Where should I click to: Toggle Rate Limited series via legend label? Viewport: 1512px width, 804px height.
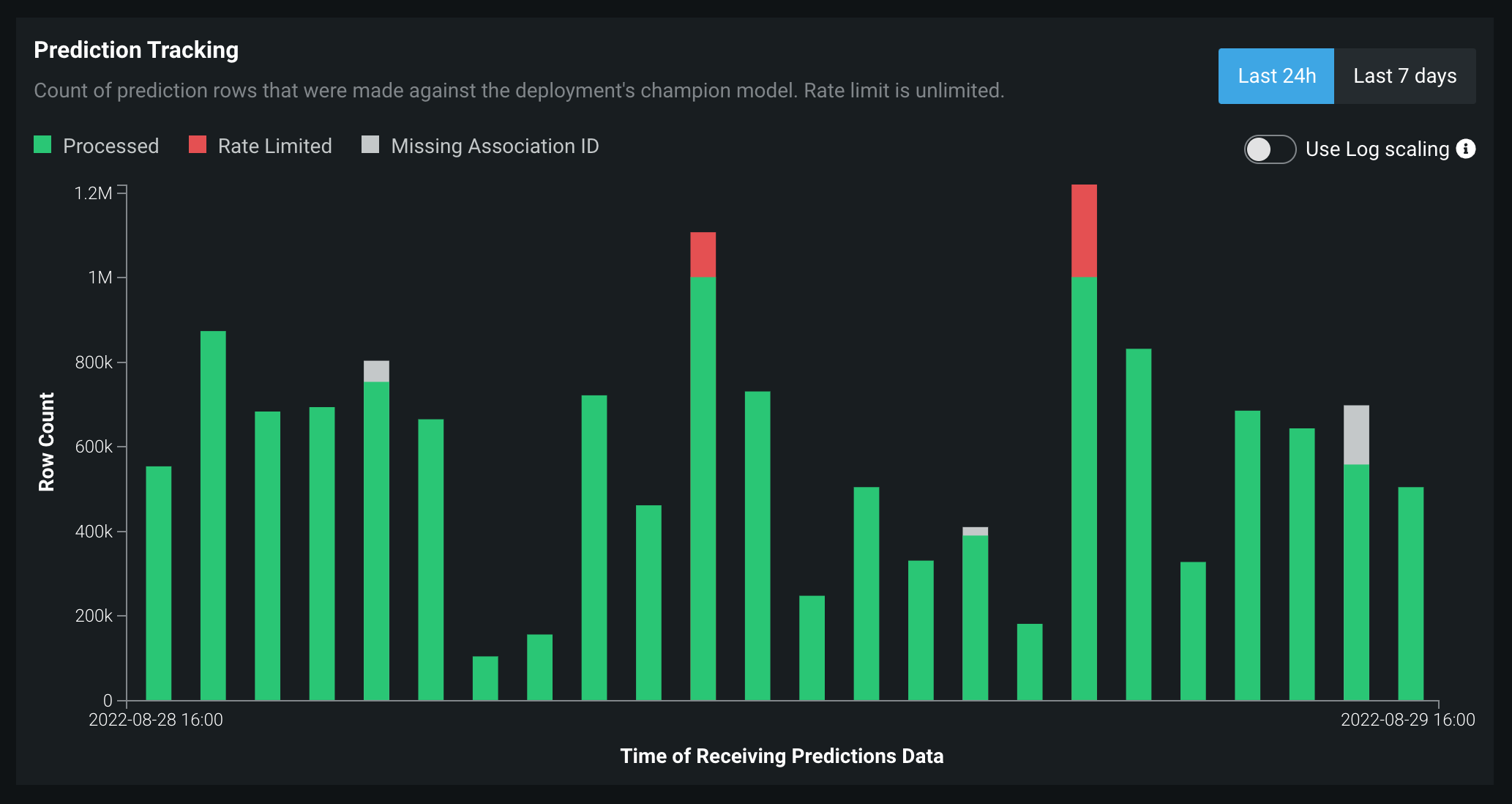274,146
